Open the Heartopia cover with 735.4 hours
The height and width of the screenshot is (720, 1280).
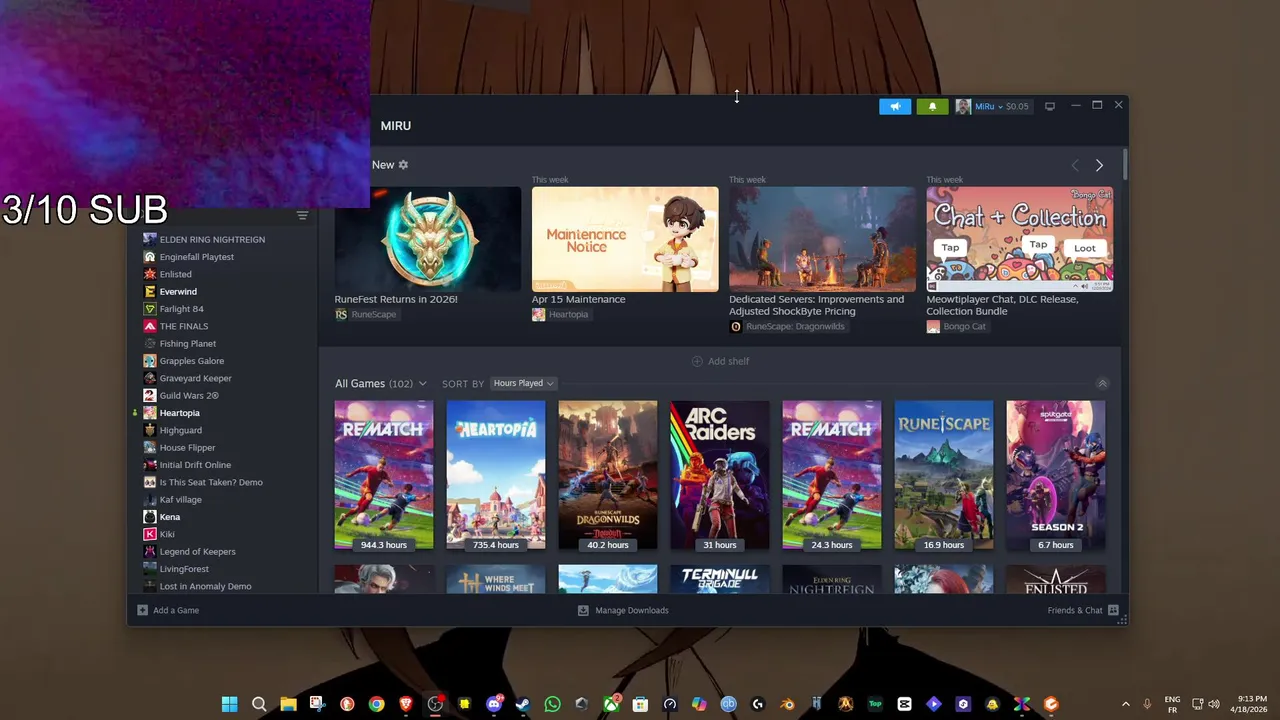pyautogui.click(x=496, y=475)
